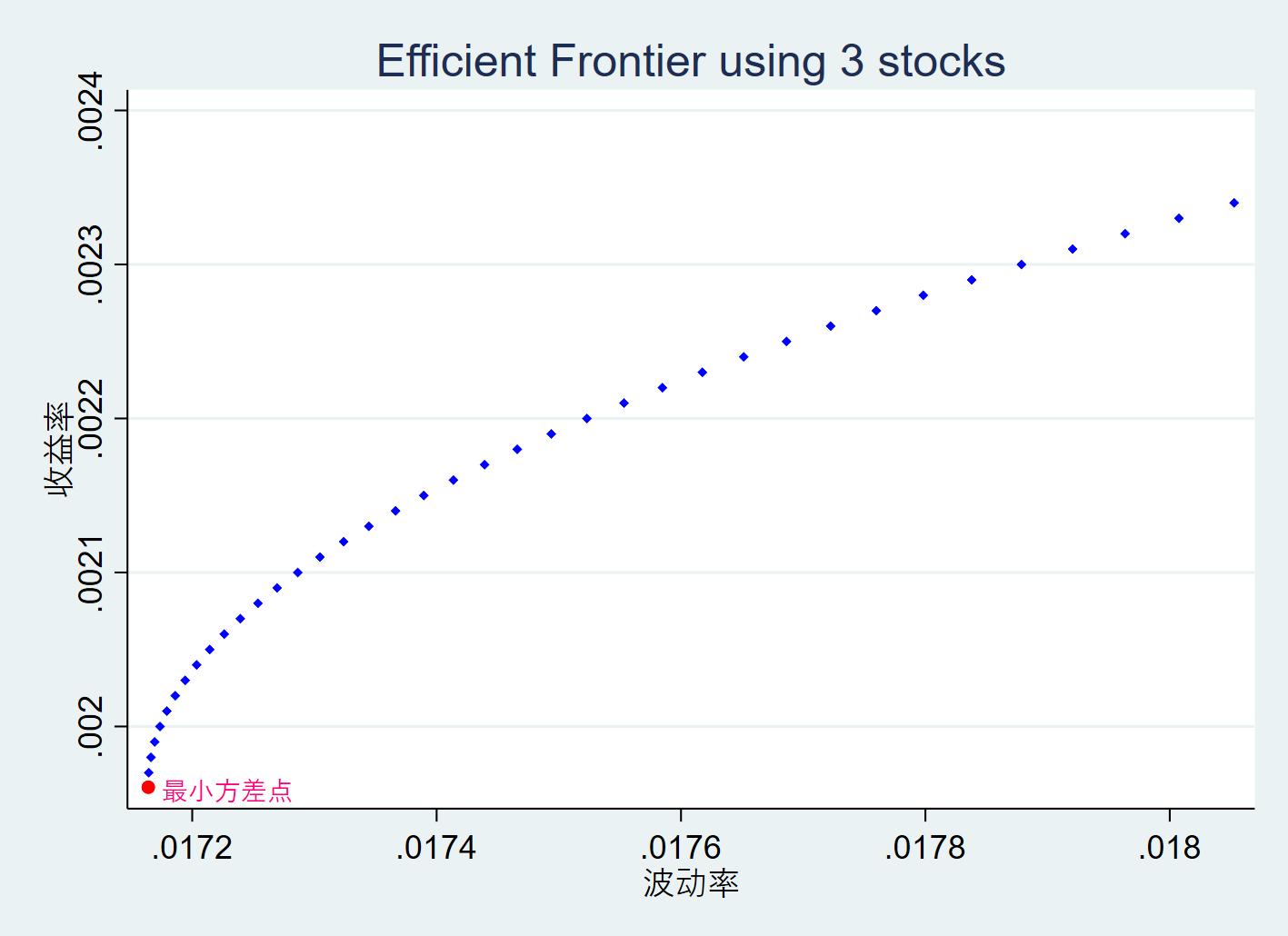Click the .0022 y-axis tick label
The height and width of the screenshot is (936, 1288).
[91, 417]
